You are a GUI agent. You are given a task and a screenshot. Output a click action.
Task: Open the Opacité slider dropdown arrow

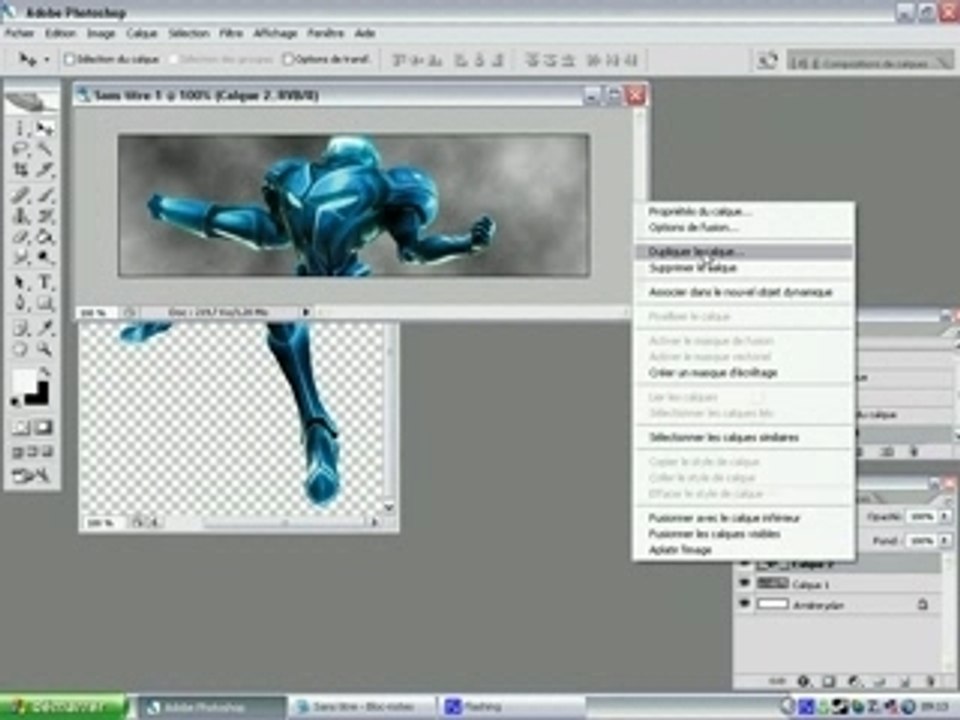944,517
